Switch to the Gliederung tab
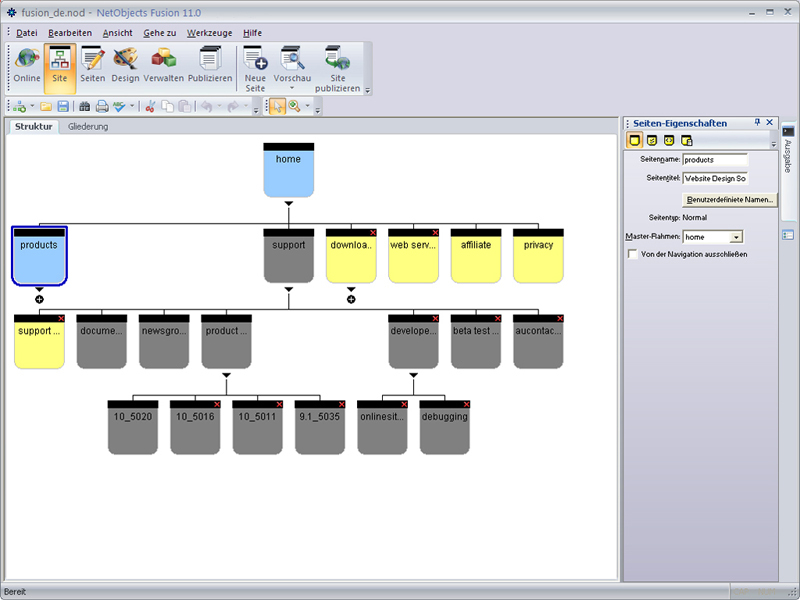 tap(88, 127)
